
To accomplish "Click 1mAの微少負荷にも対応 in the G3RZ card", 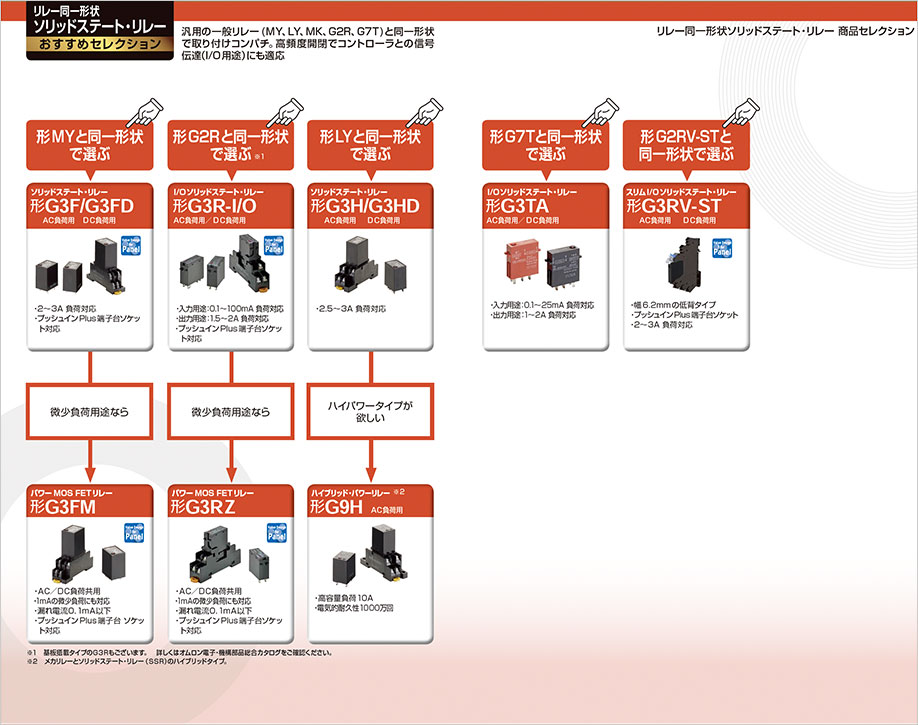I will click(x=214, y=601).
